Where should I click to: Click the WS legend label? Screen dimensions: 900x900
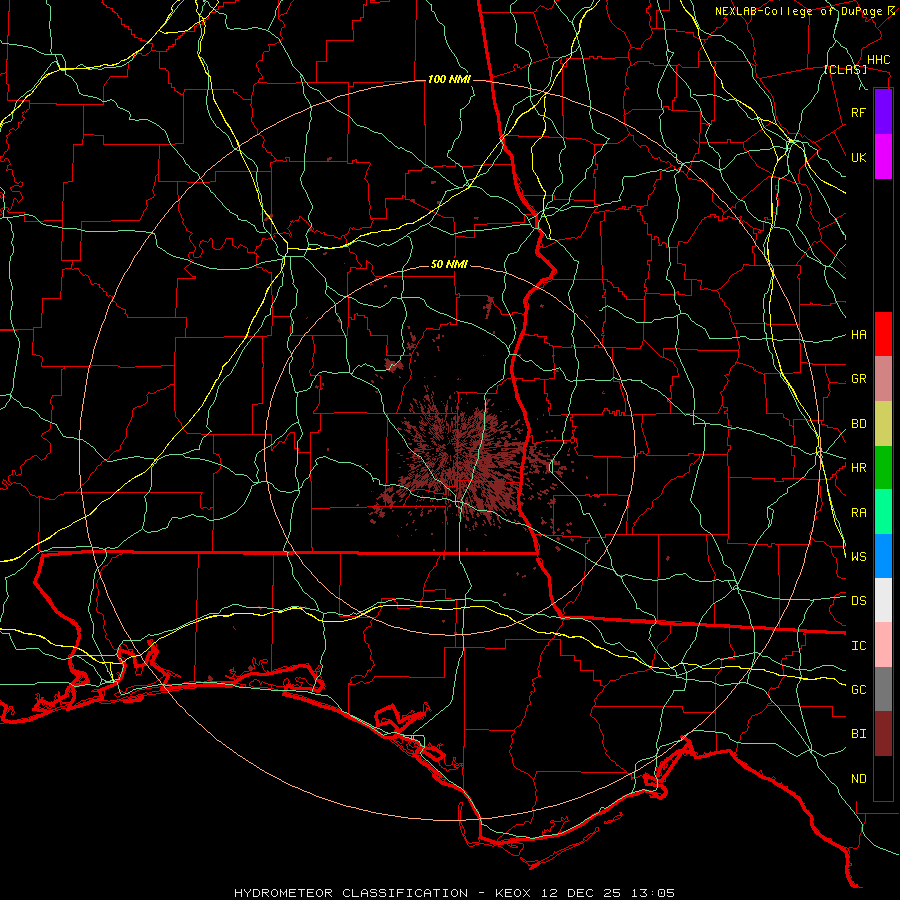pos(858,557)
